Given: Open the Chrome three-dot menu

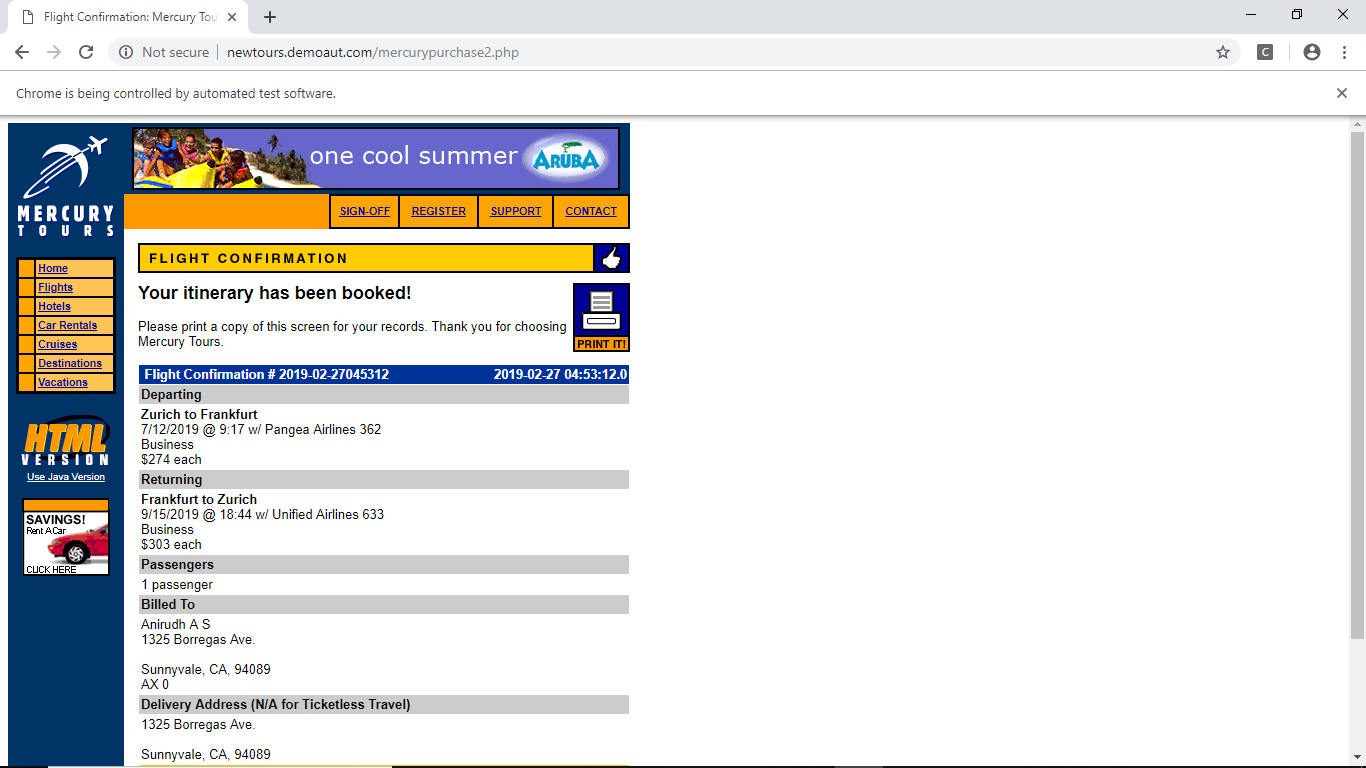Looking at the screenshot, I should 1343,52.
